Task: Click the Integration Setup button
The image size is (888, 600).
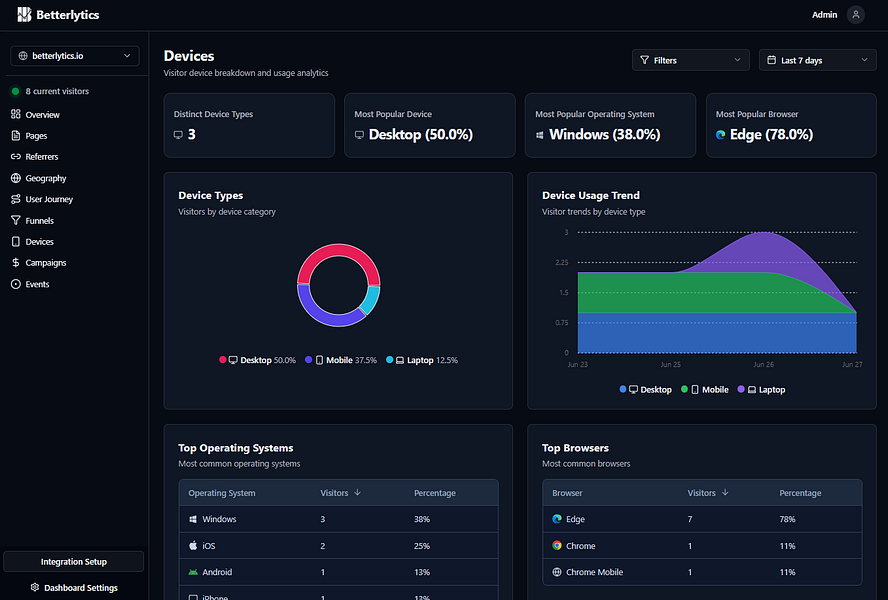Action: pos(74,561)
